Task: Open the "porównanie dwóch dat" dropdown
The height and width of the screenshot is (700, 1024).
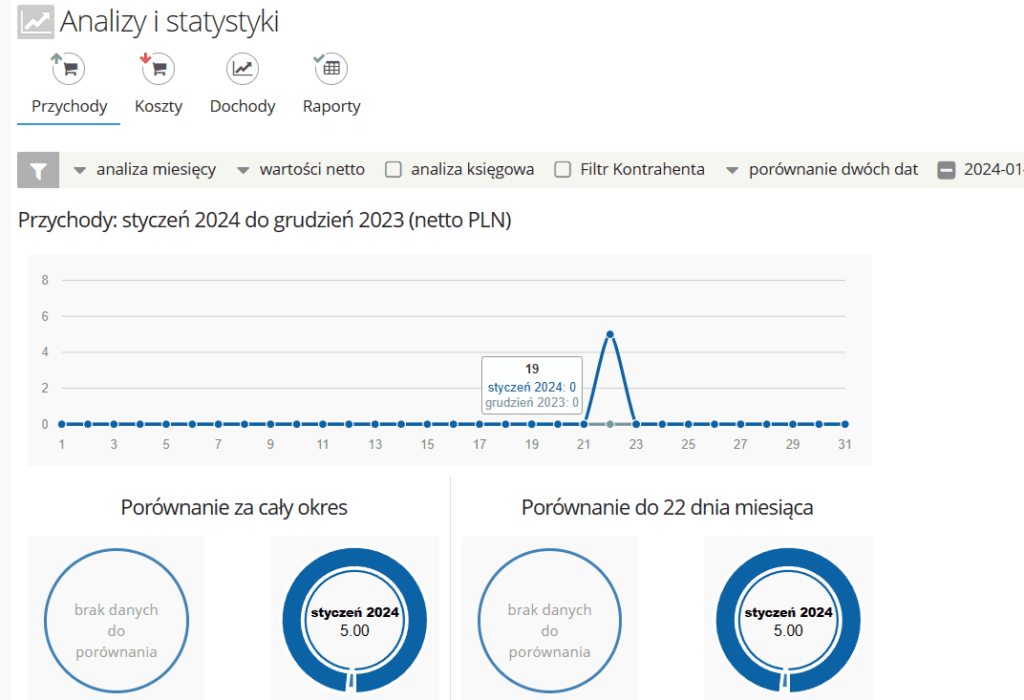Action: 835,169
